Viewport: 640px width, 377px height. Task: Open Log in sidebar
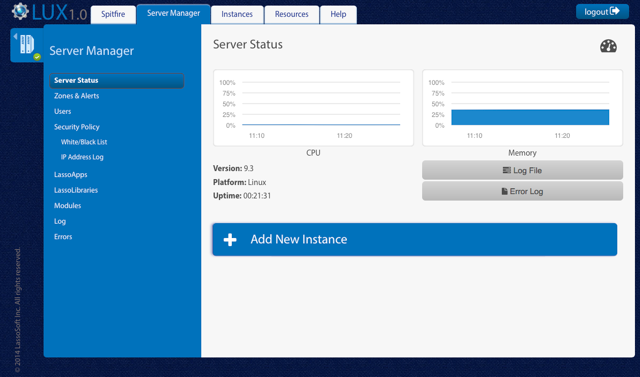(60, 221)
